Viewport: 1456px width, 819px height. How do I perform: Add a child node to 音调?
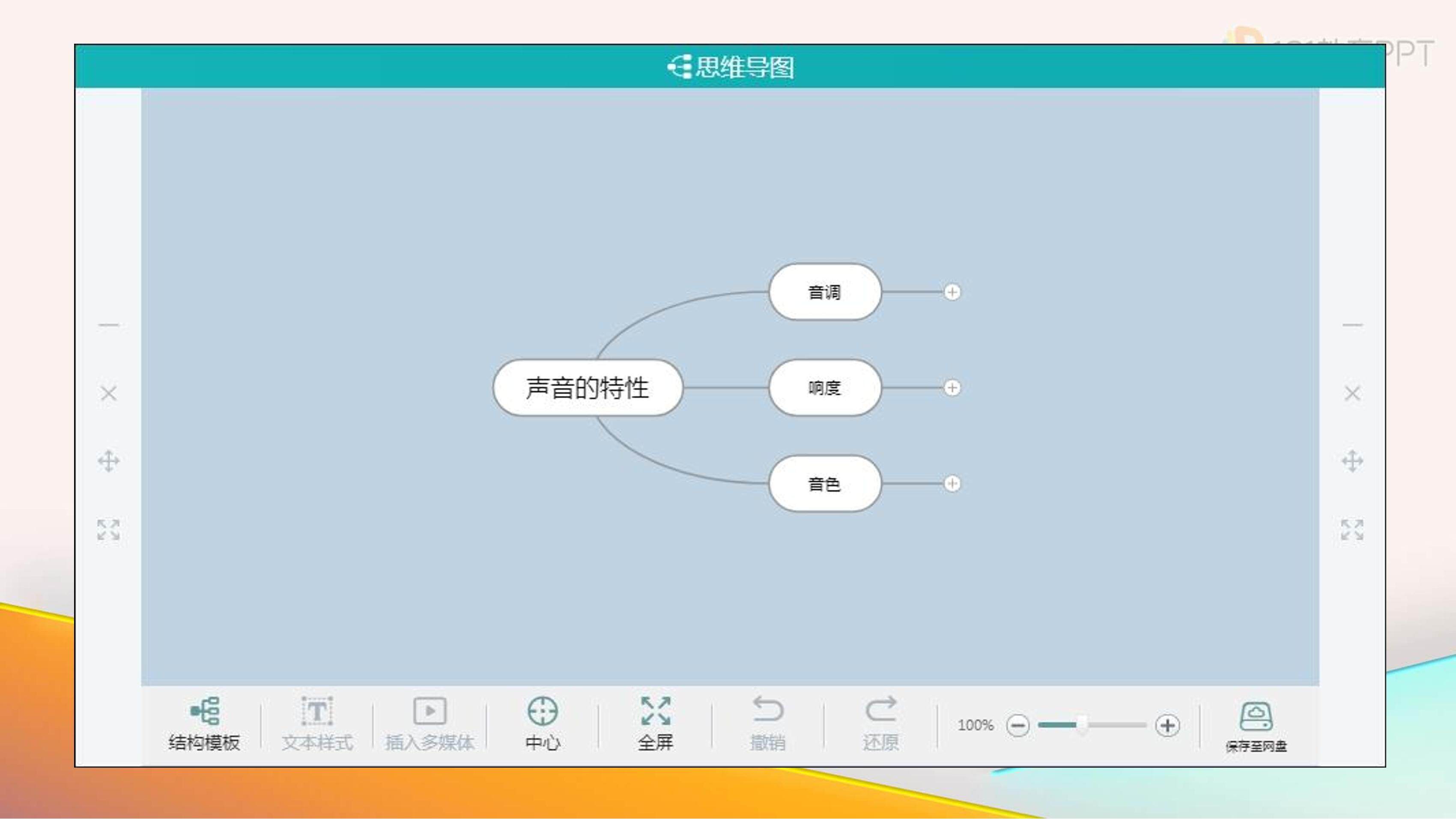click(x=952, y=292)
